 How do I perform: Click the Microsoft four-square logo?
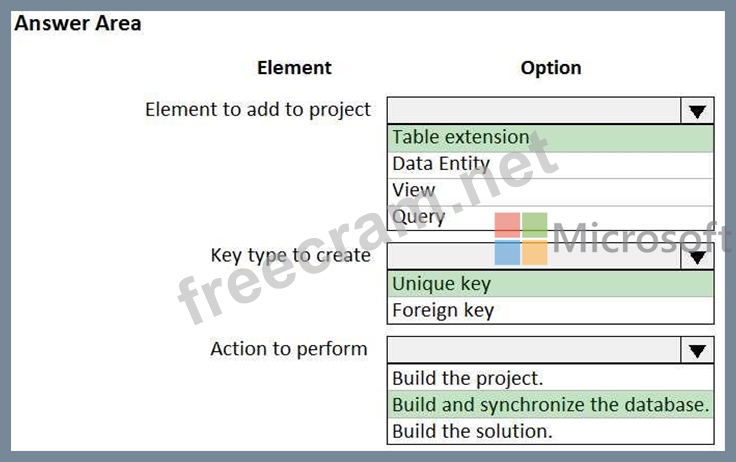pyautogui.click(x=521, y=239)
